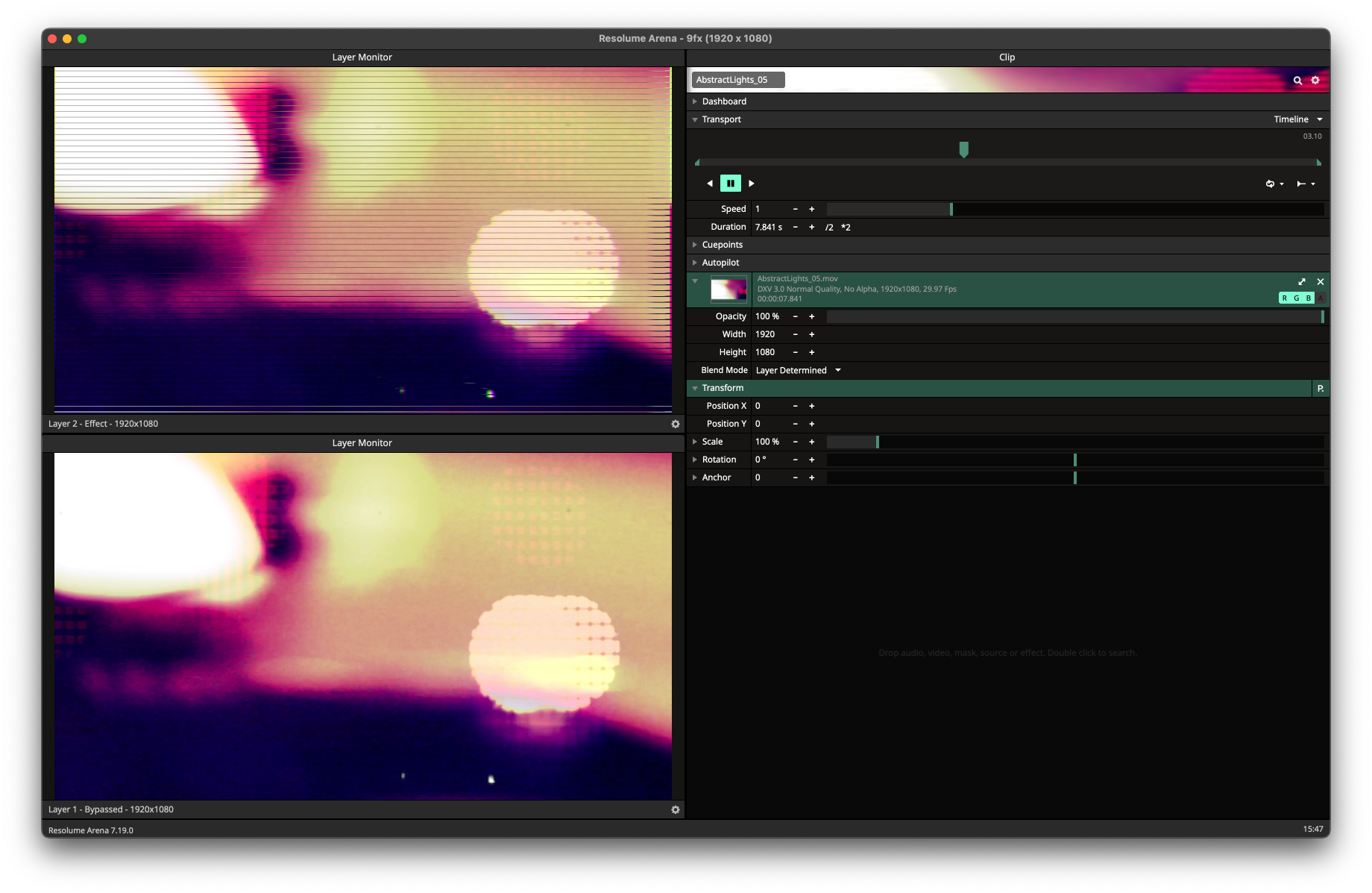
Task: Remove the AbstractLights_05.mov source with X
Action: point(1321,282)
